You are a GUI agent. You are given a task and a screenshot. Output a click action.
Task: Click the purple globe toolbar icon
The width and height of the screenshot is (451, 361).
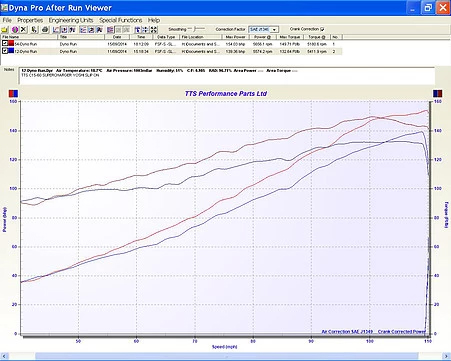click(15, 30)
